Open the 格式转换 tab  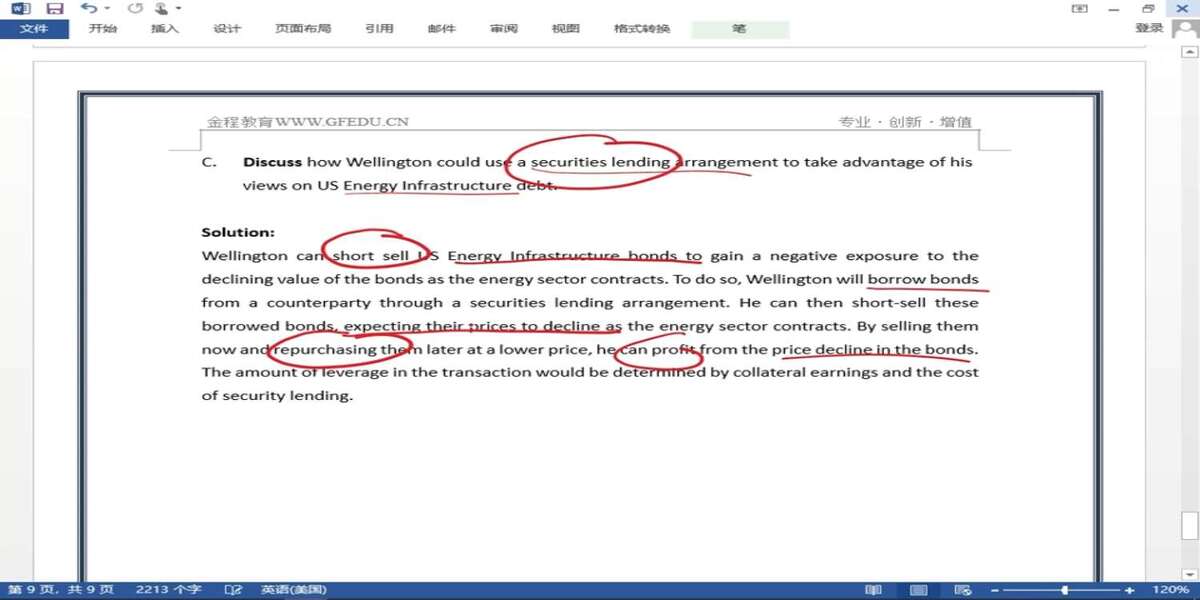(642, 29)
